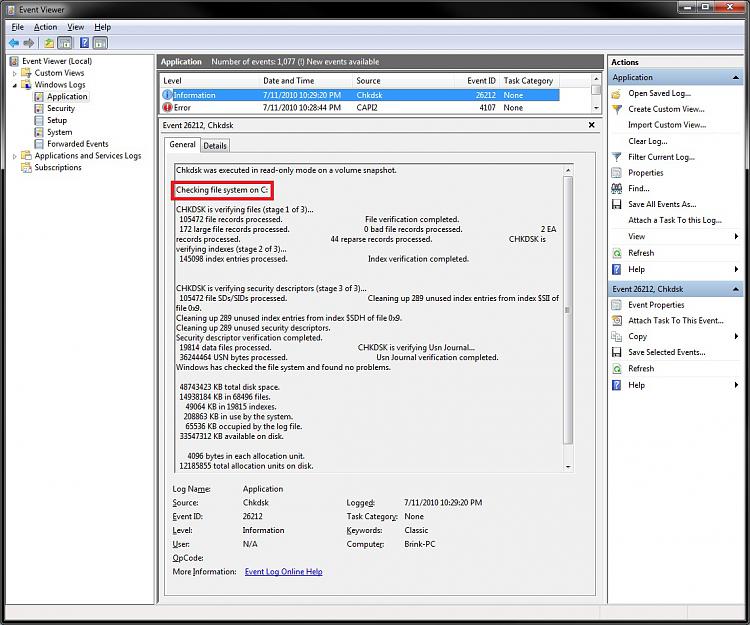Click Clear Log action
The height and width of the screenshot is (625, 750).
click(x=648, y=141)
